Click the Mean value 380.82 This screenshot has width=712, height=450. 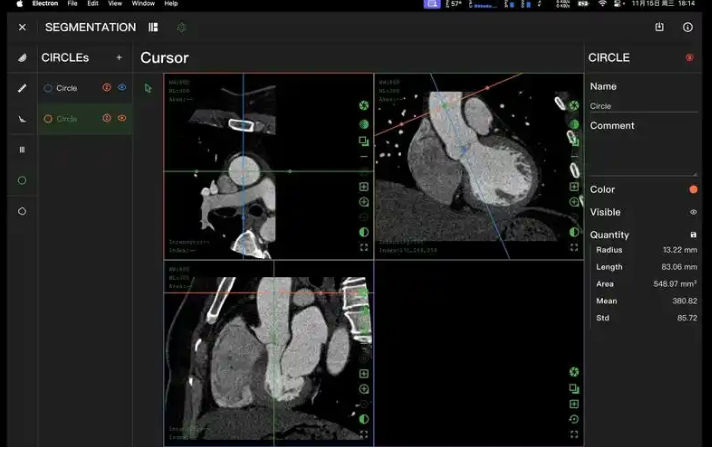click(x=684, y=301)
